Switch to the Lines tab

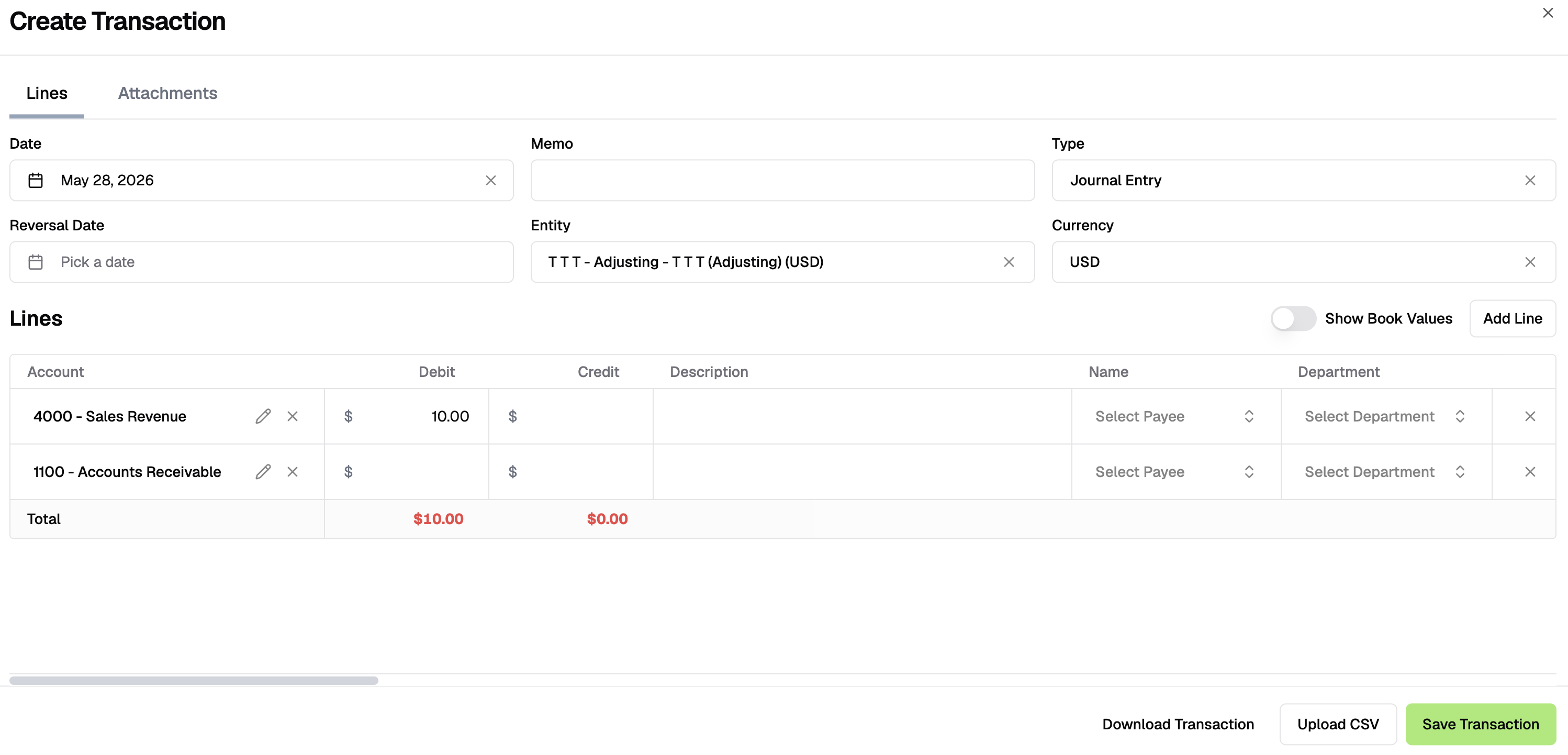coord(47,93)
